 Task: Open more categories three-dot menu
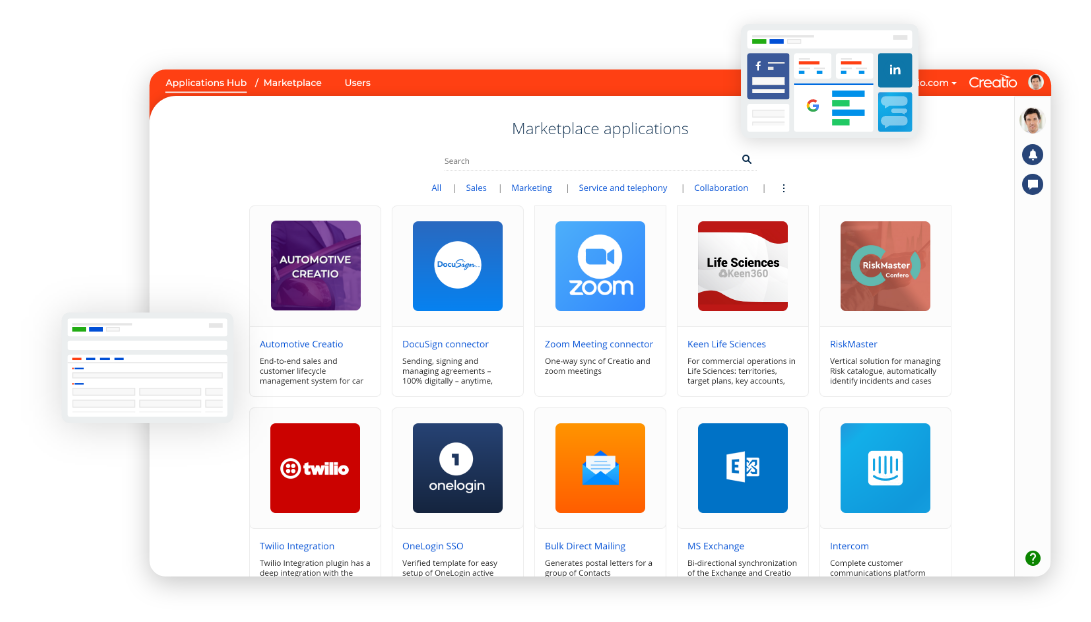click(x=783, y=188)
